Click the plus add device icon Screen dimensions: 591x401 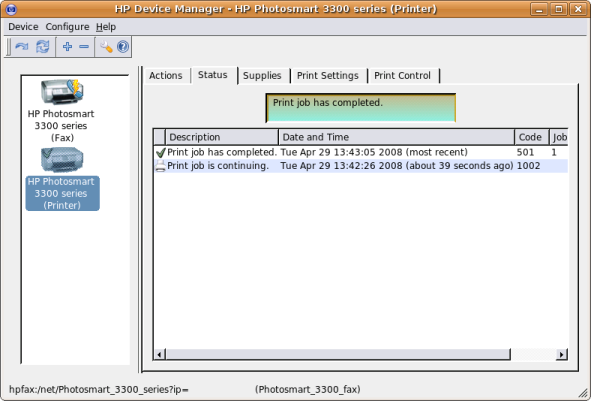[x=67, y=47]
